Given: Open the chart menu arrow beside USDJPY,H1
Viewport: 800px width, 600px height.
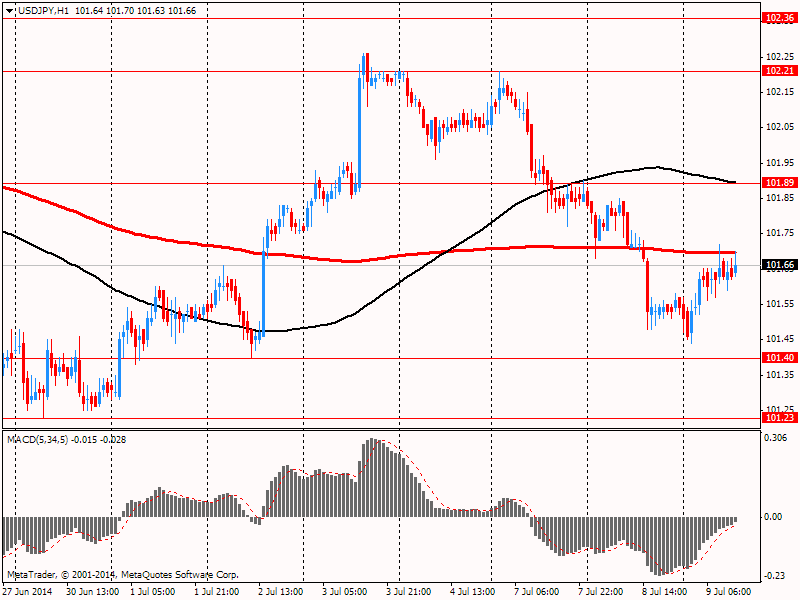Looking at the screenshot, I should (10, 11).
